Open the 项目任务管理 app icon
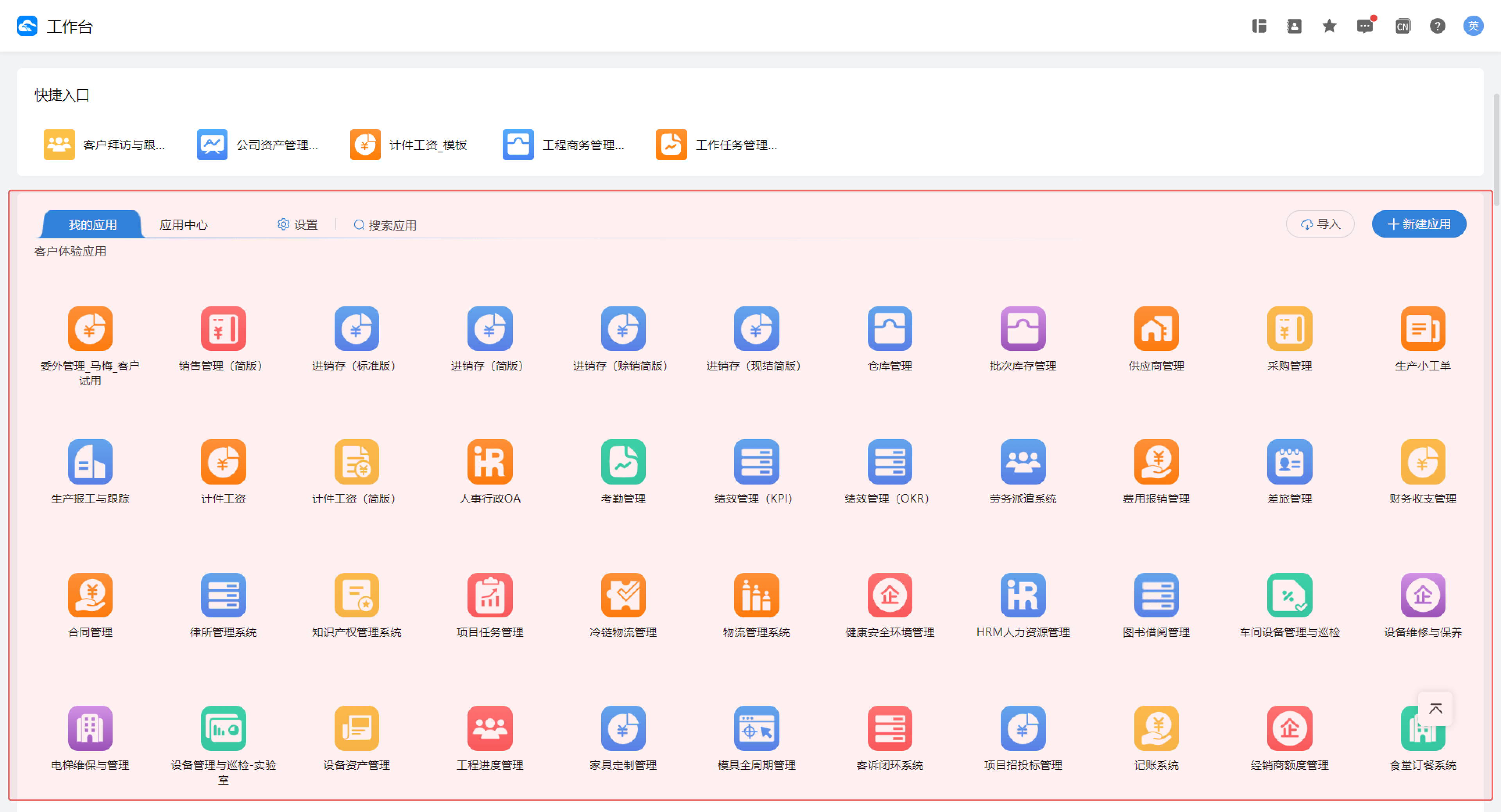This screenshot has width=1501, height=812. (x=489, y=595)
